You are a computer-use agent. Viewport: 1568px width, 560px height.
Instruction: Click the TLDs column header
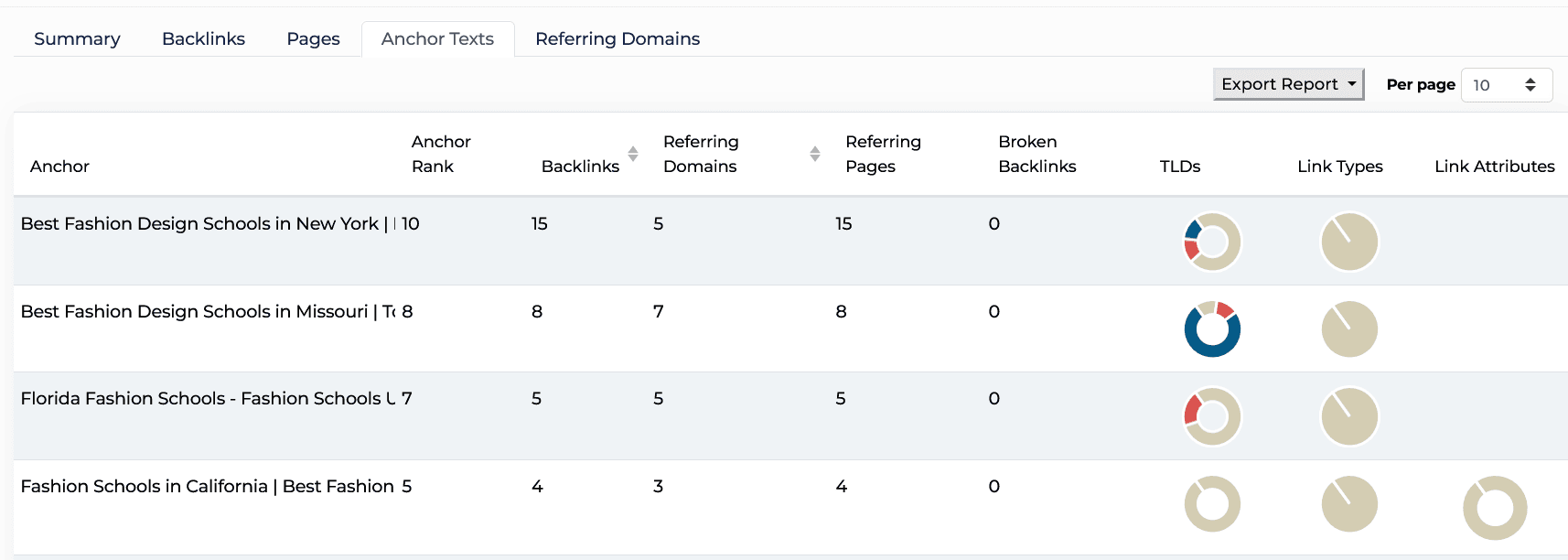(1180, 167)
